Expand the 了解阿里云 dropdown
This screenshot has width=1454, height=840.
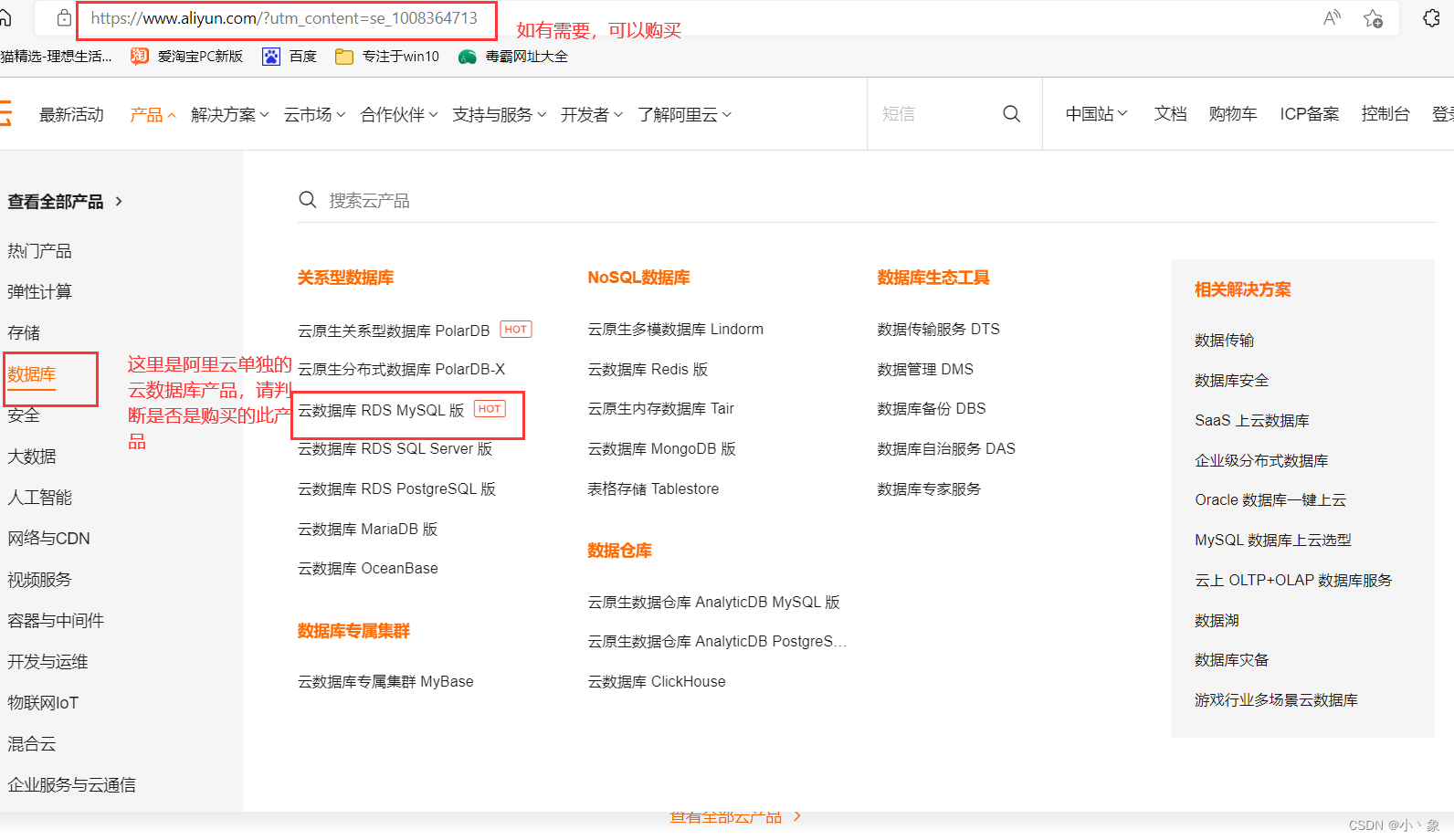(684, 115)
